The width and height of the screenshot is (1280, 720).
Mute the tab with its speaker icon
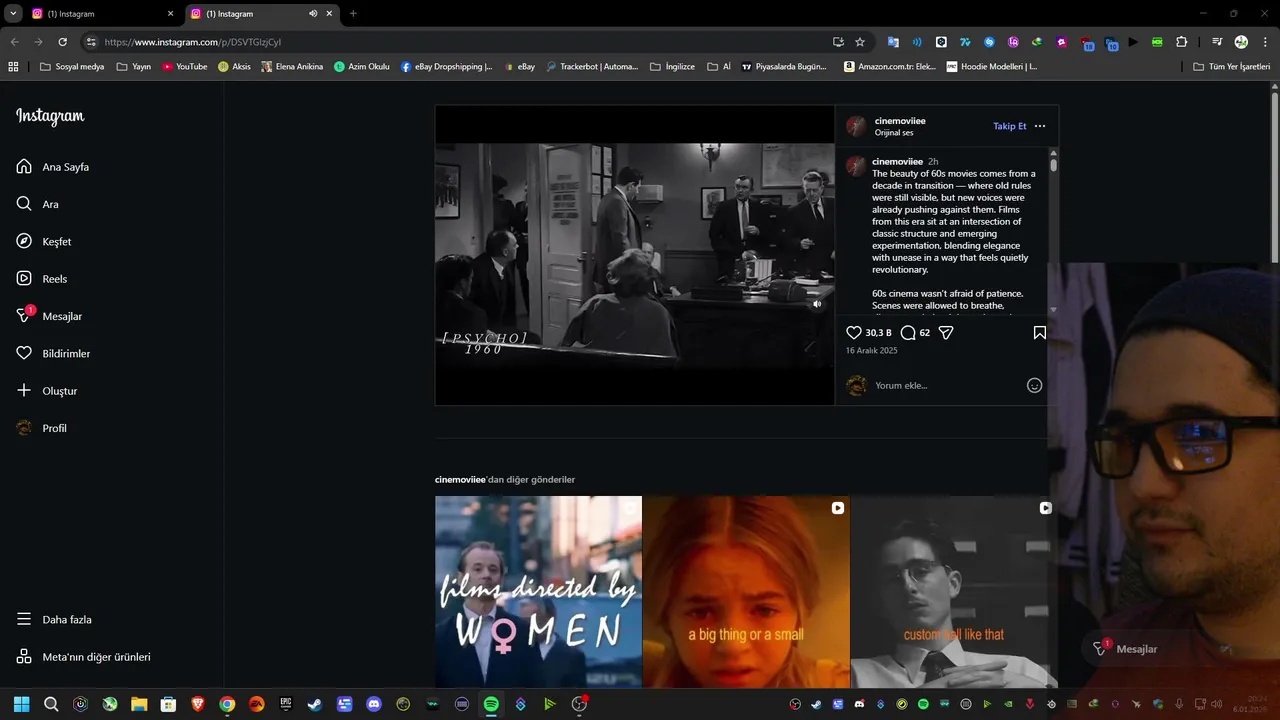313,14
